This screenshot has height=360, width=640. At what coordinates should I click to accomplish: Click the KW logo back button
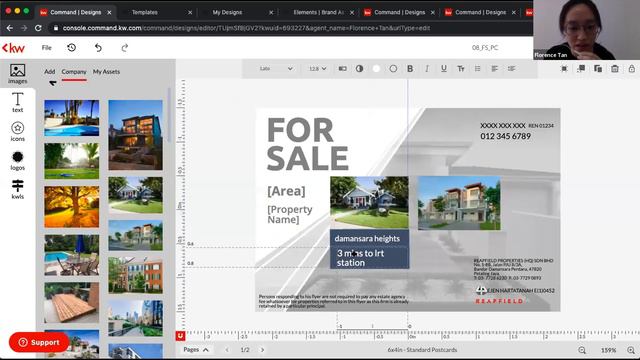(x=13, y=48)
